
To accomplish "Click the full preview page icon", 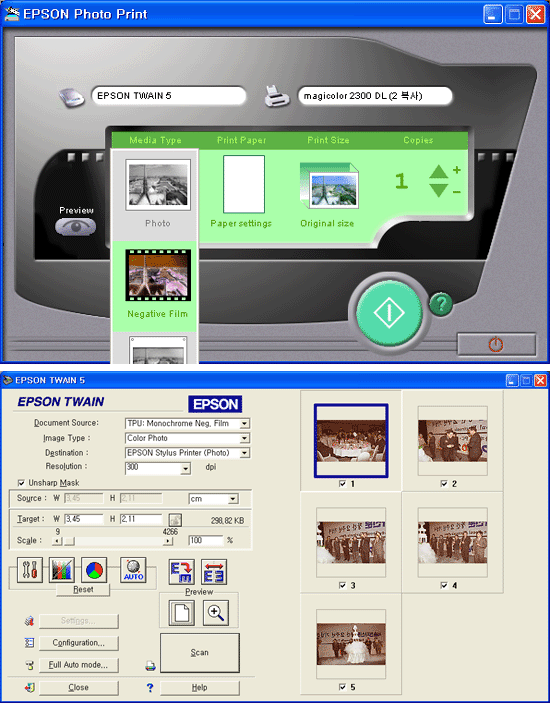I will 182,613.
